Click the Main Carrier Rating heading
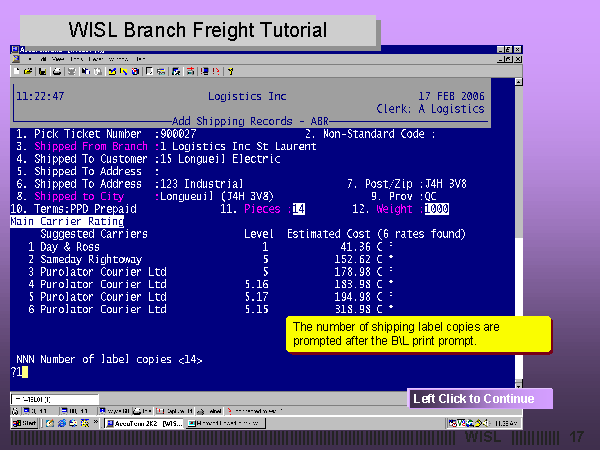 [67, 222]
